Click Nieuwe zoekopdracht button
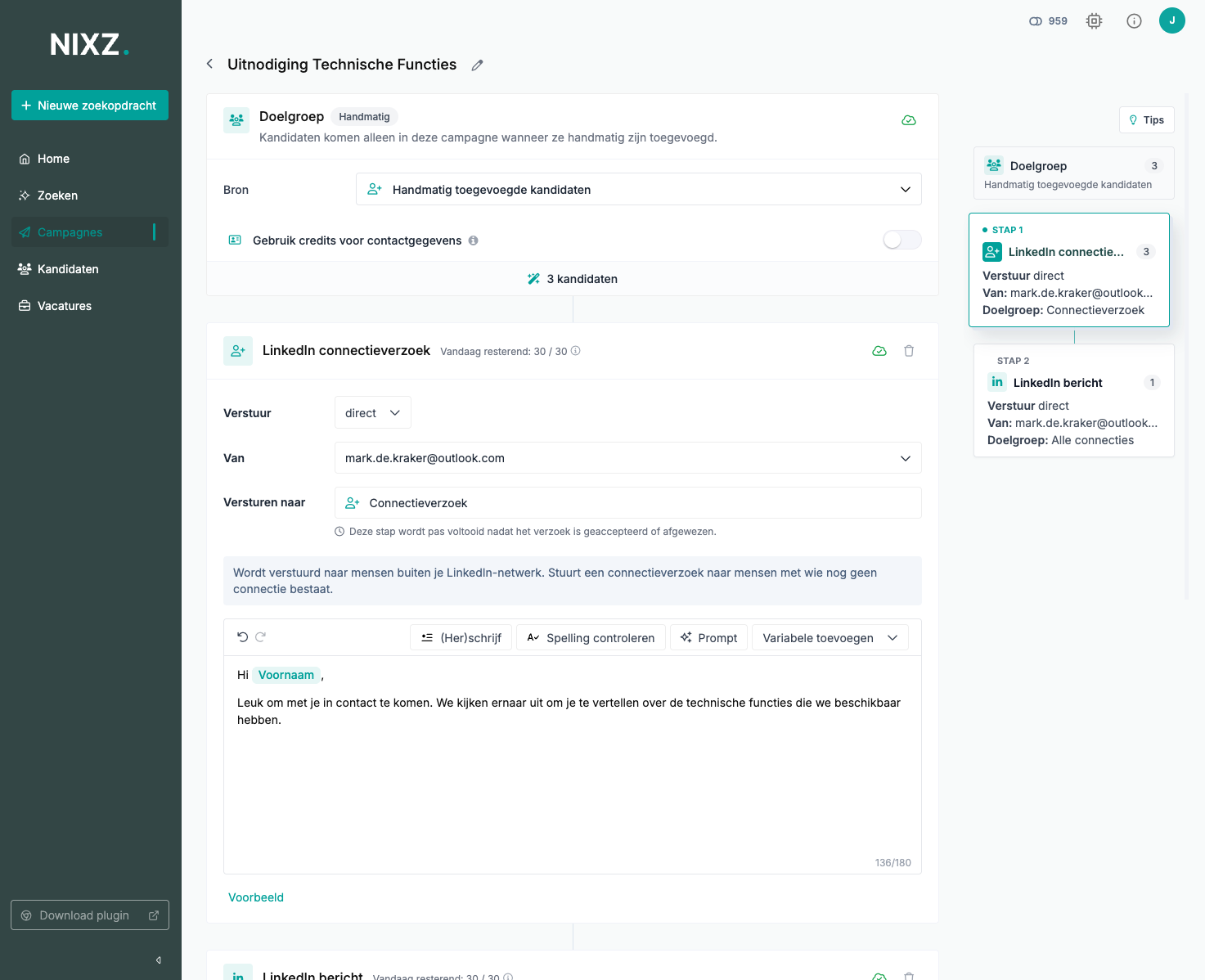The image size is (1205, 980). click(90, 106)
